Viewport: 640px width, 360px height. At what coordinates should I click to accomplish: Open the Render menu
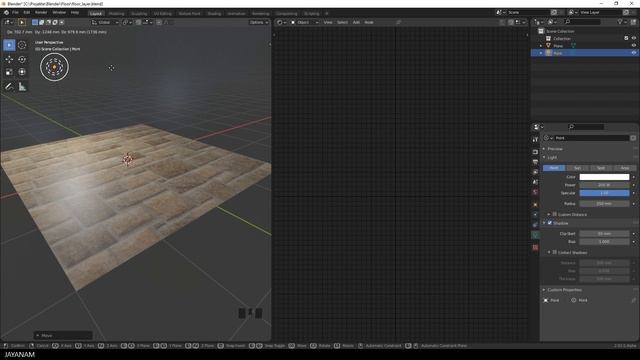pyautogui.click(x=41, y=13)
